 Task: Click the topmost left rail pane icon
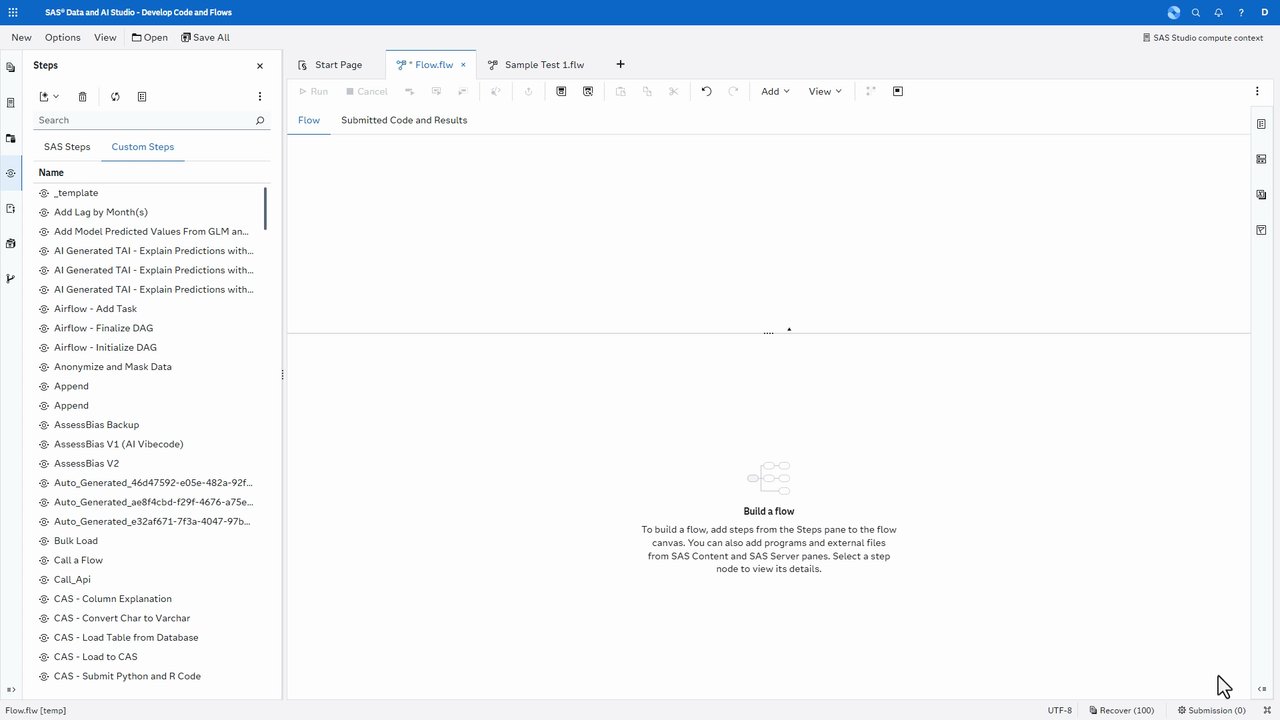tap(11, 68)
